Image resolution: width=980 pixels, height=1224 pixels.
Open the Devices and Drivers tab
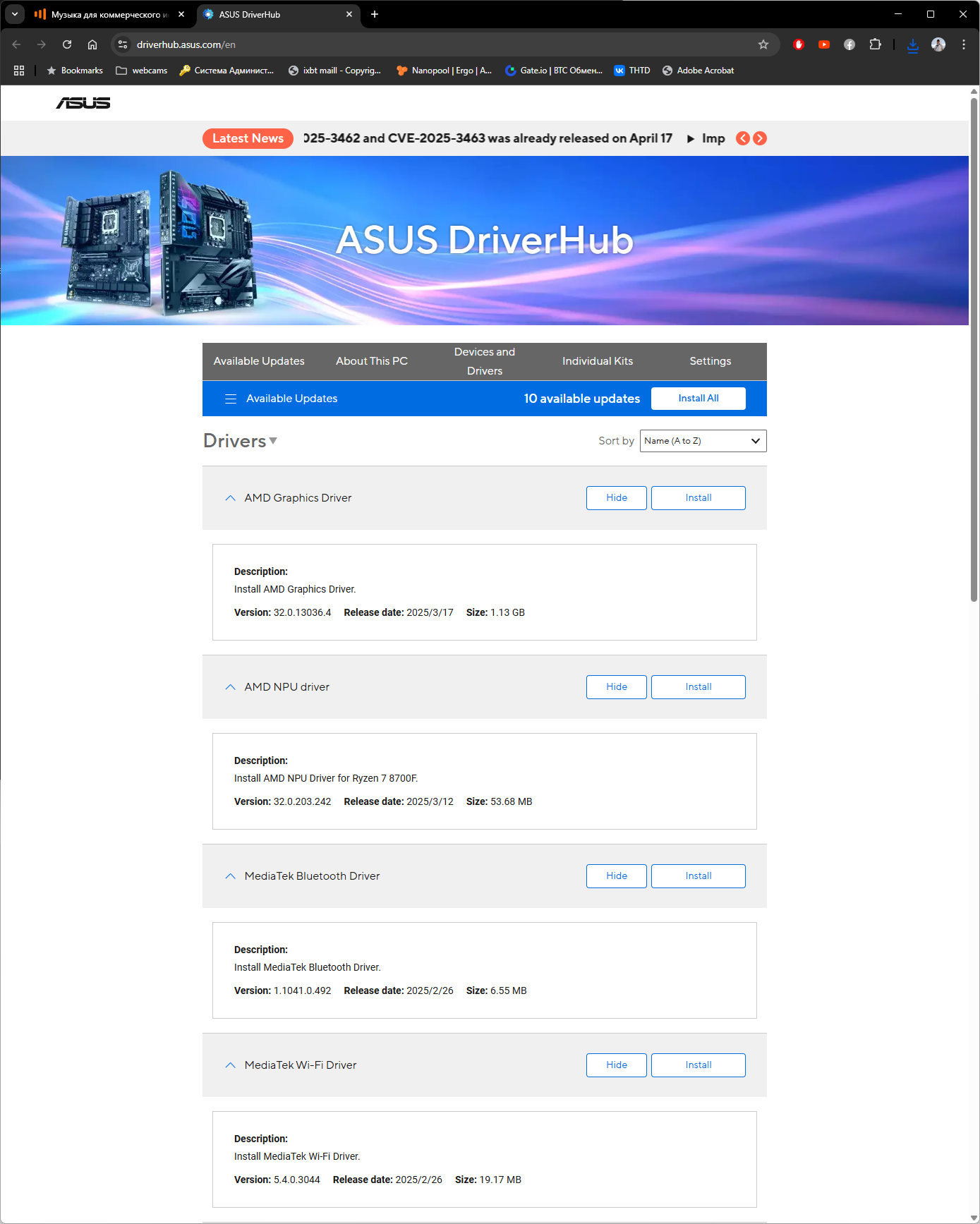(x=485, y=361)
